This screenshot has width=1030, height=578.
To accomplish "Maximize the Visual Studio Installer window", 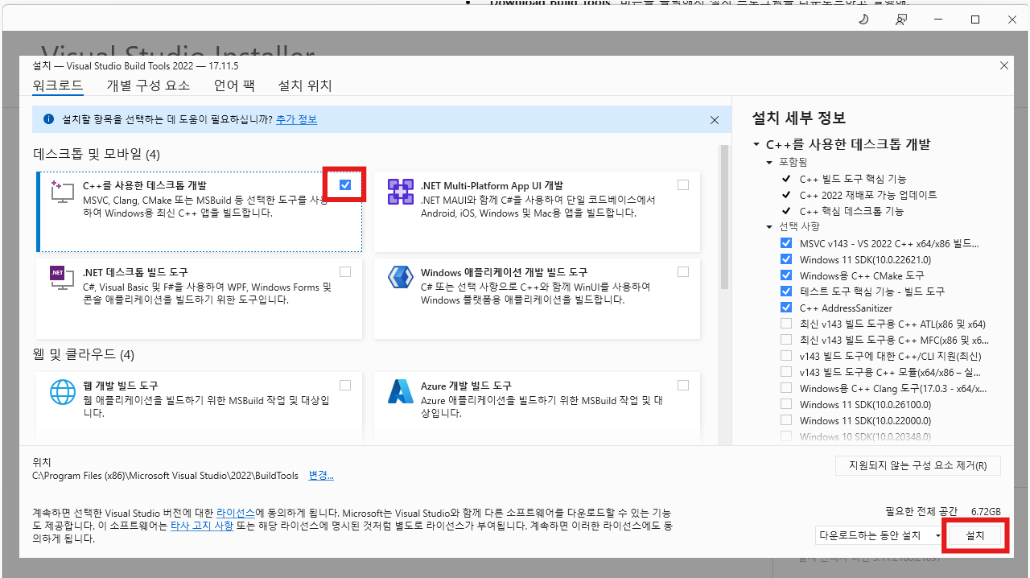I will (x=975, y=20).
